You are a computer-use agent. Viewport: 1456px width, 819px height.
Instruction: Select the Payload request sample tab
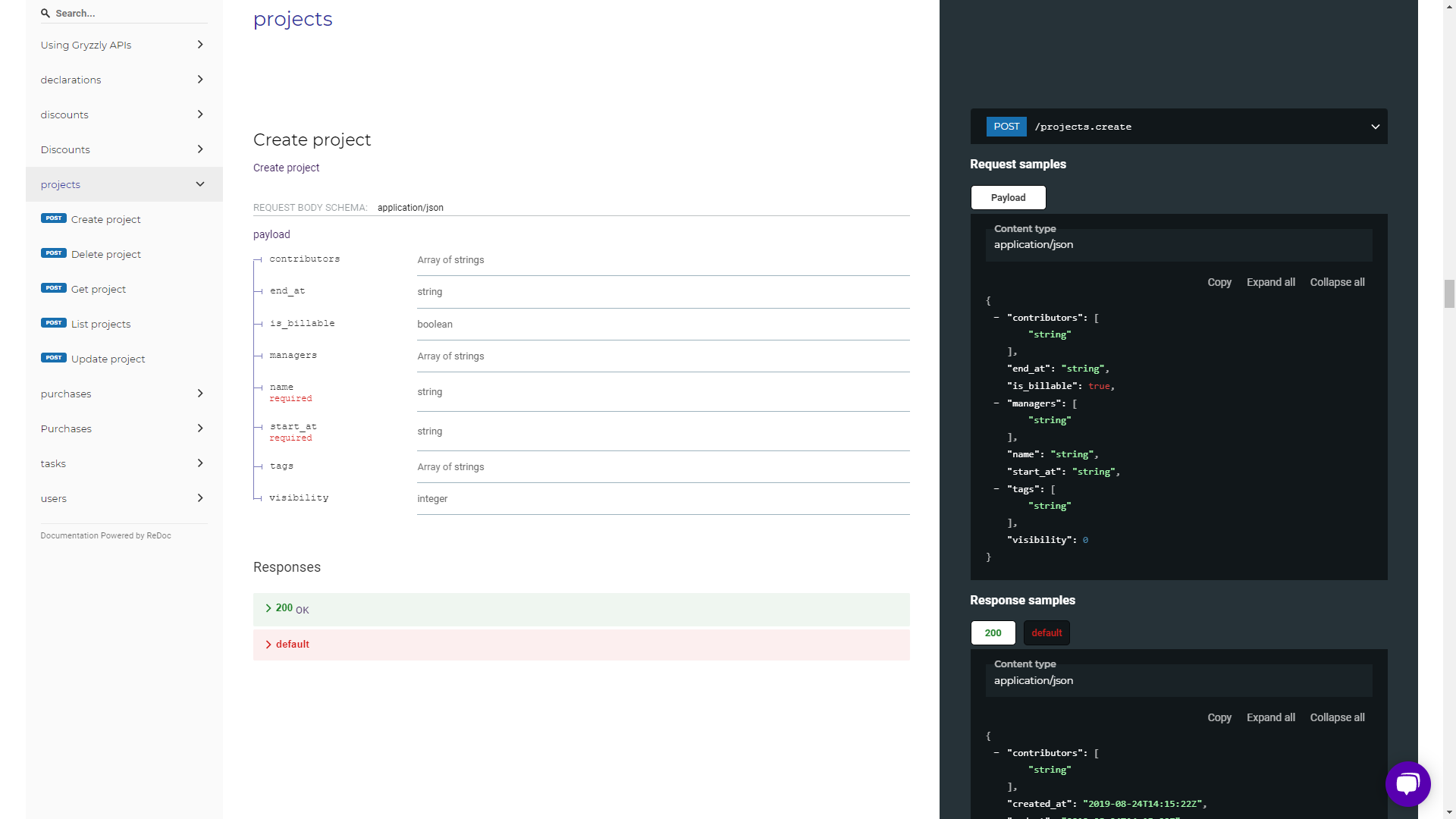[x=1008, y=197]
